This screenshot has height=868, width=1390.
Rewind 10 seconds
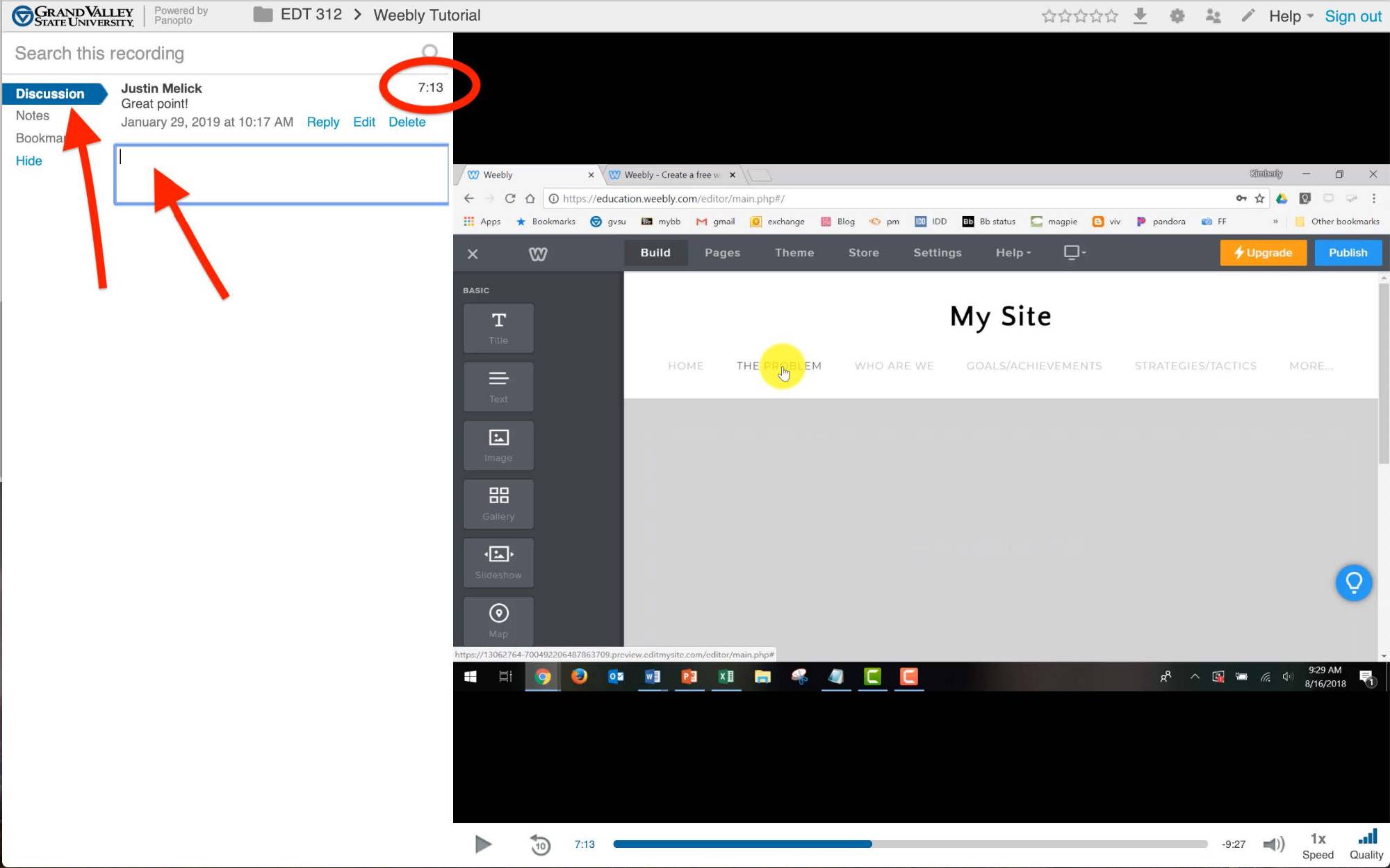click(x=540, y=844)
